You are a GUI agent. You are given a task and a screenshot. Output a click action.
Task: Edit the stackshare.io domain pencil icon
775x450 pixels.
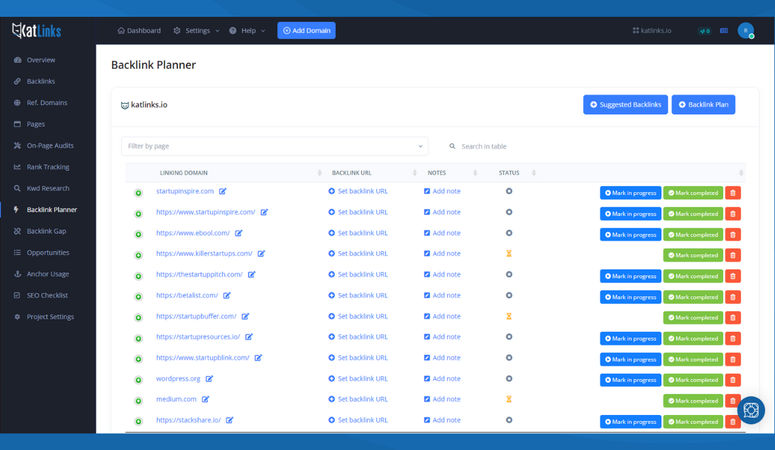pyautogui.click(x=230, y=420)
